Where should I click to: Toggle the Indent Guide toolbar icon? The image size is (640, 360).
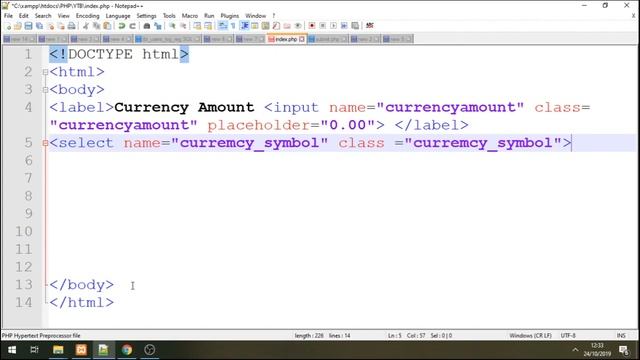(x=244, y=26)
